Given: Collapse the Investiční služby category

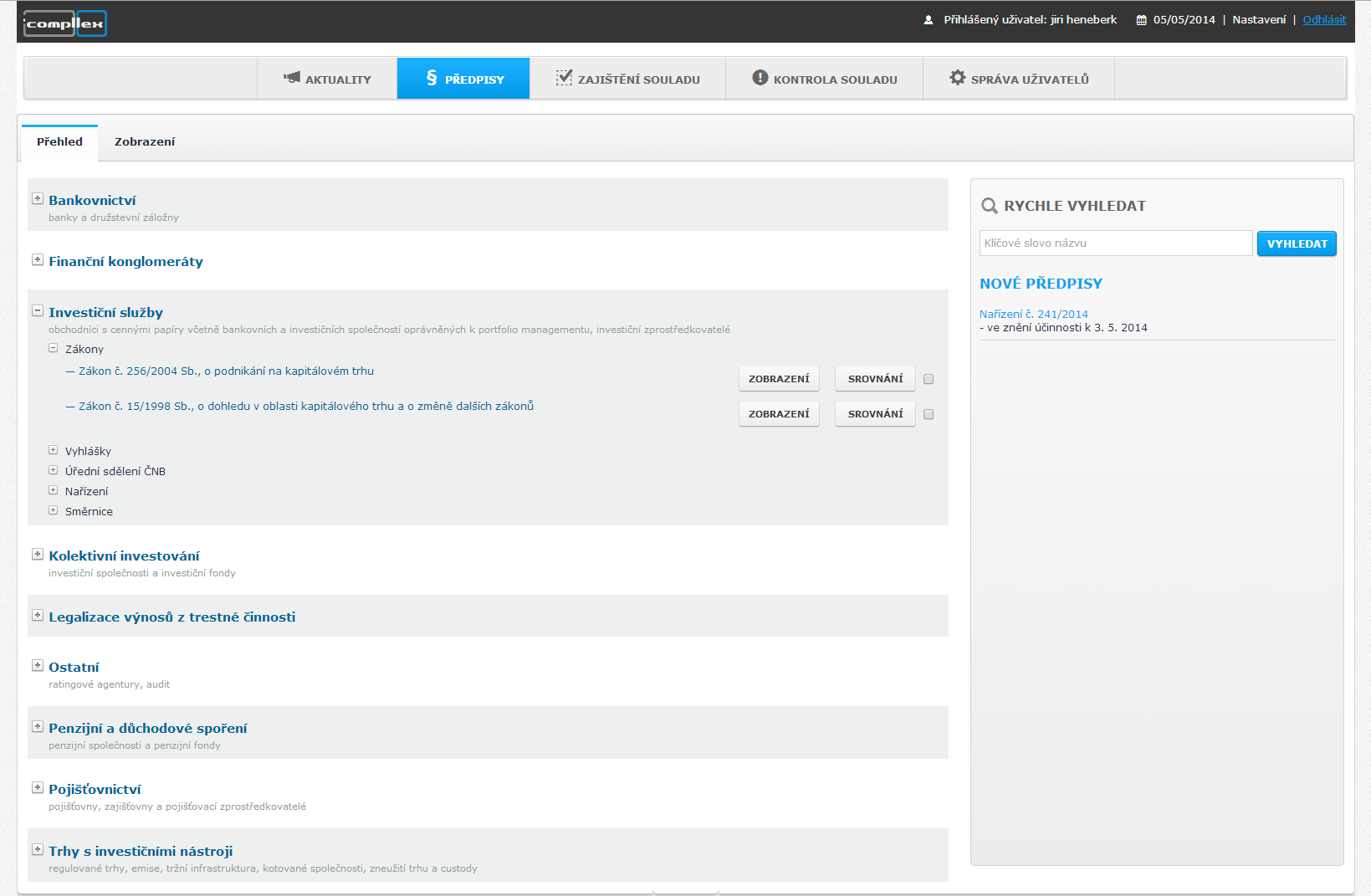Looking at the screenshot, I should click(x=38, y=311).
